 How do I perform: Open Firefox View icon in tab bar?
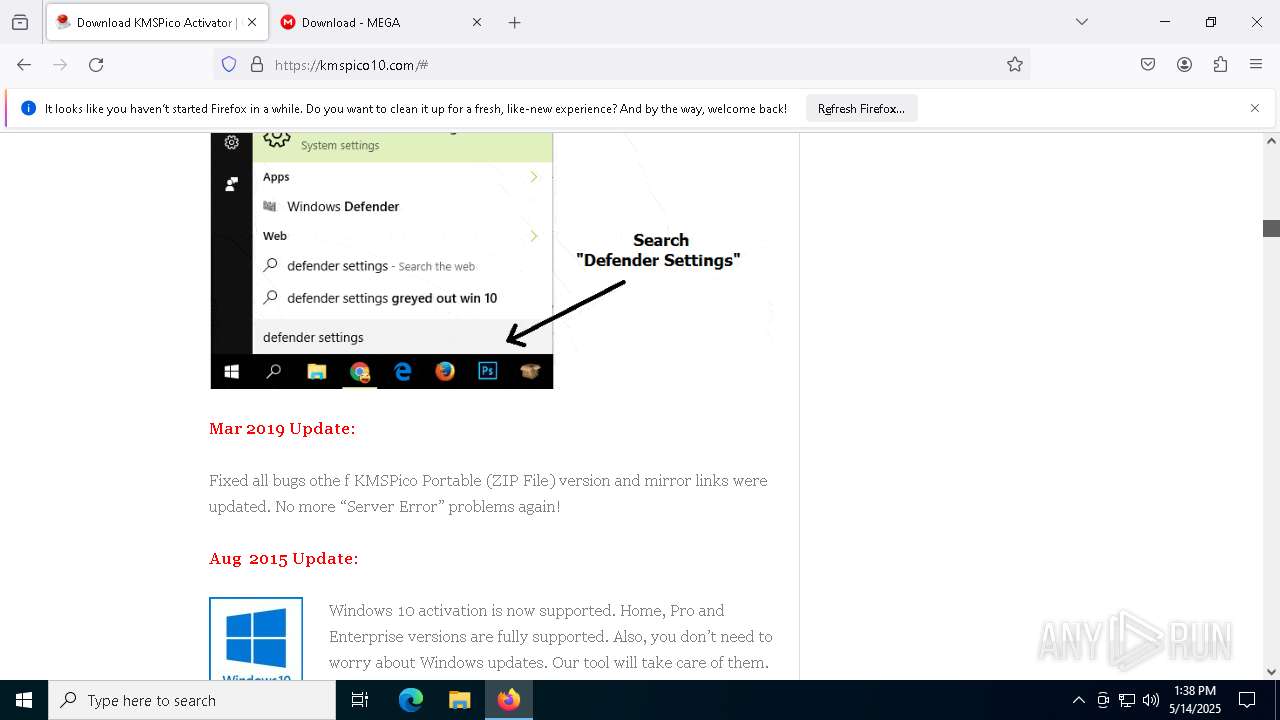coord(20,22)
